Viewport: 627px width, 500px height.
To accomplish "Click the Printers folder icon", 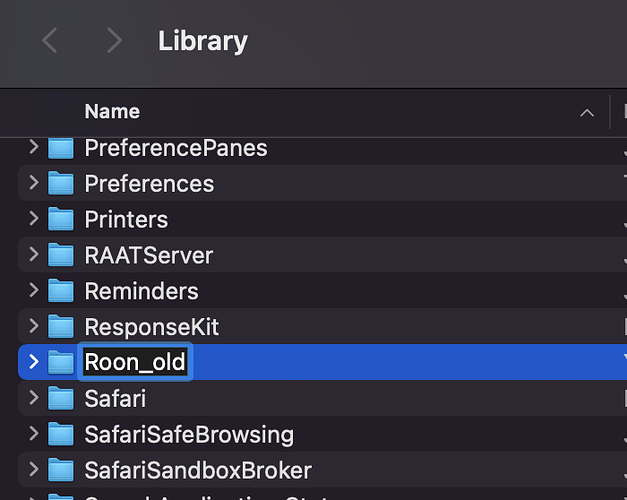I will coord(62,220).
